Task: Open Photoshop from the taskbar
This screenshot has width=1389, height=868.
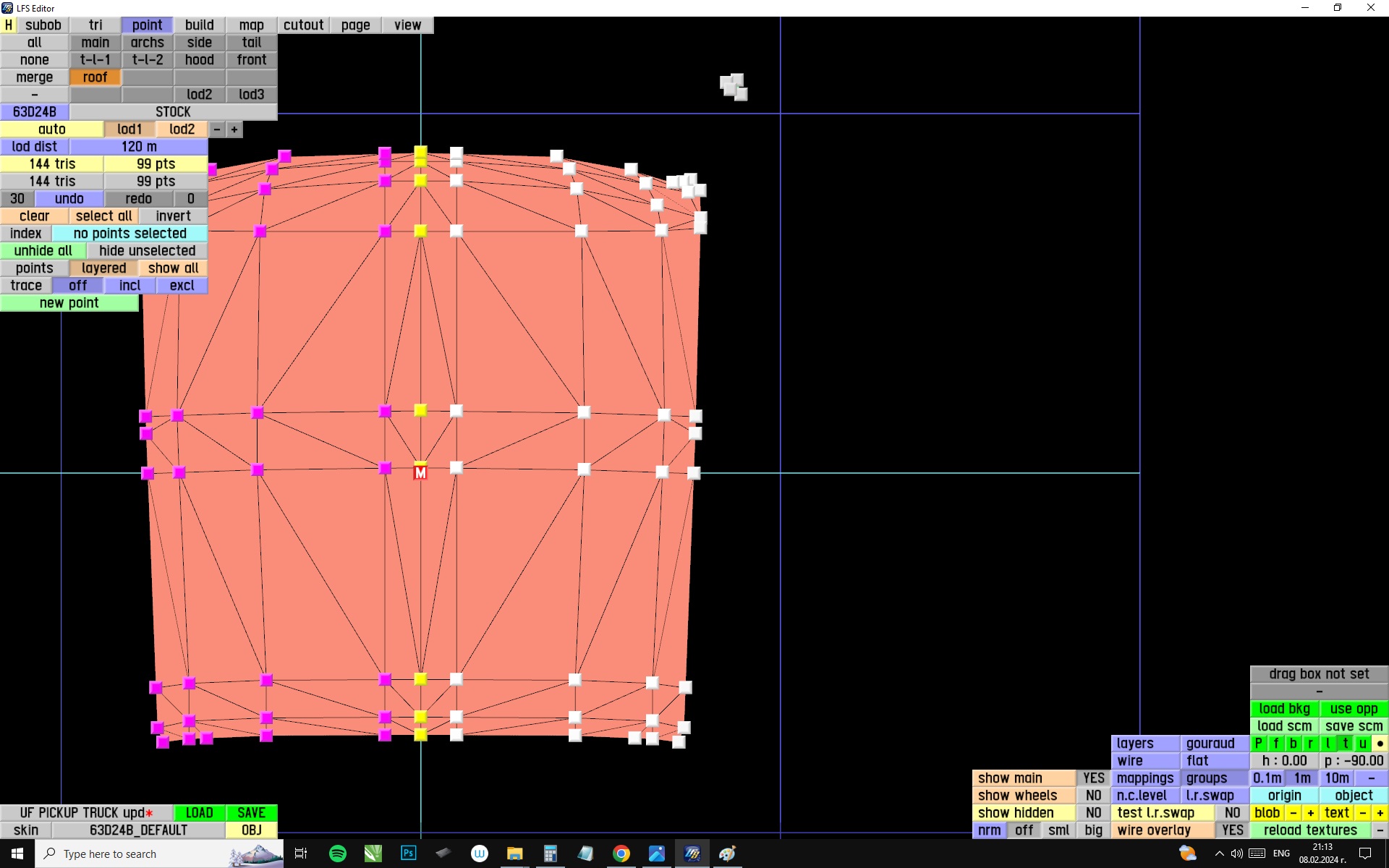Action: [408, 854]
